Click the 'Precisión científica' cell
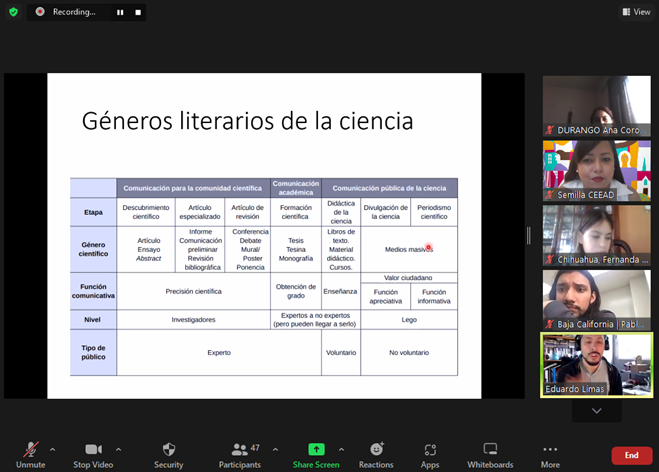Viewport: 659px width, 472px height. coord(193,291)
